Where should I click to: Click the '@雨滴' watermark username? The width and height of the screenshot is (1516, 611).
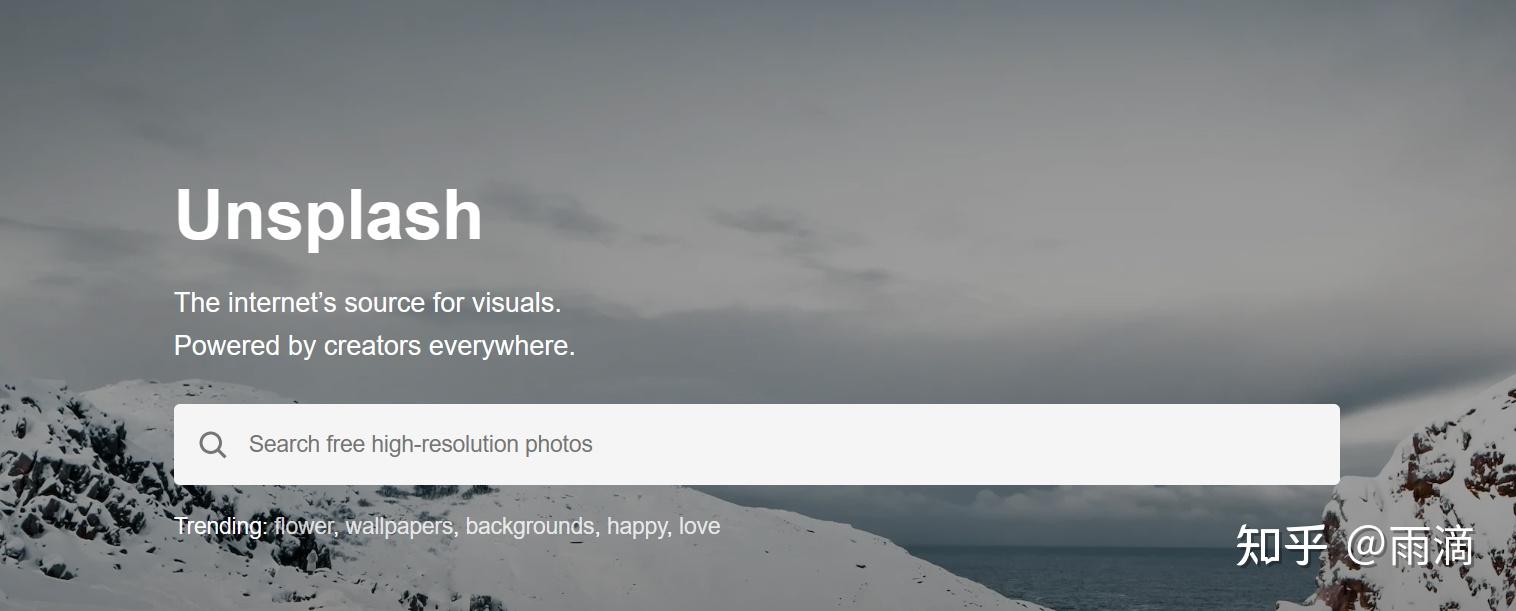click(1411, 546)
